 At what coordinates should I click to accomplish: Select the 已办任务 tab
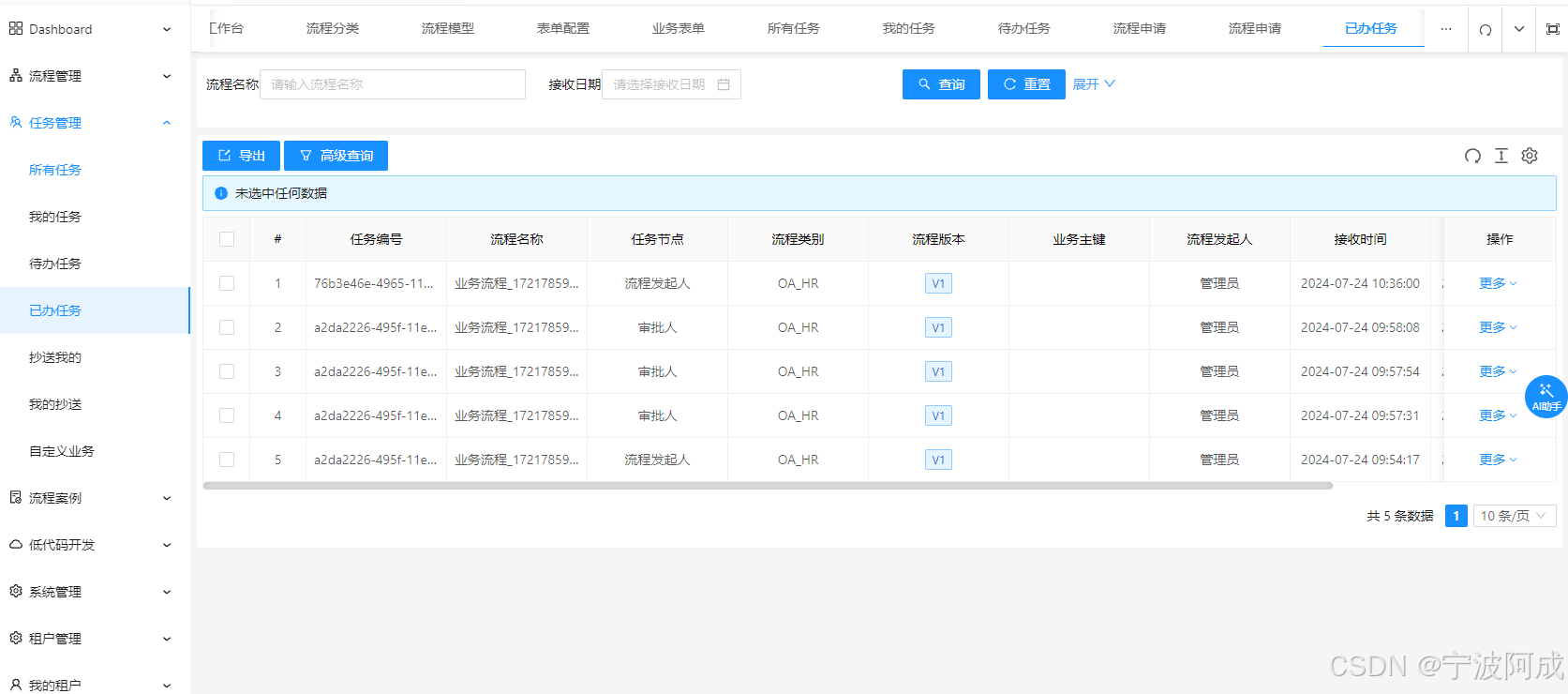pos(1371,29)
